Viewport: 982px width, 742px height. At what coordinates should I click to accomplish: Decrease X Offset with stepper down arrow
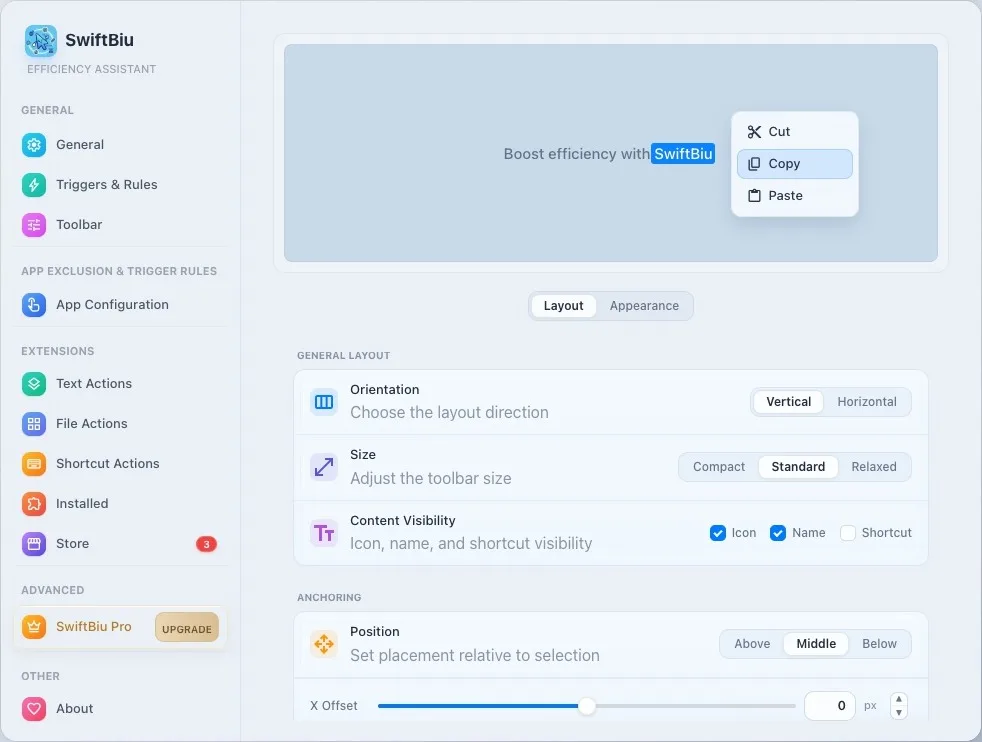(x=899, y=713)
